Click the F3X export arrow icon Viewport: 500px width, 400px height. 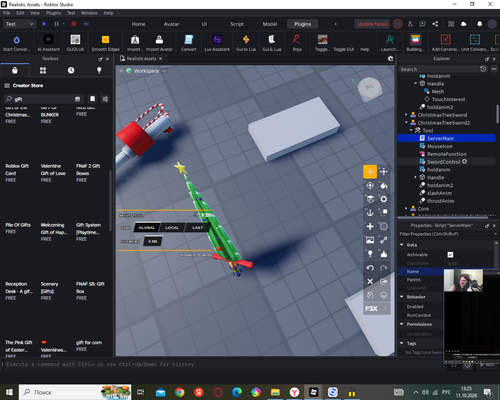click(384, 281)
